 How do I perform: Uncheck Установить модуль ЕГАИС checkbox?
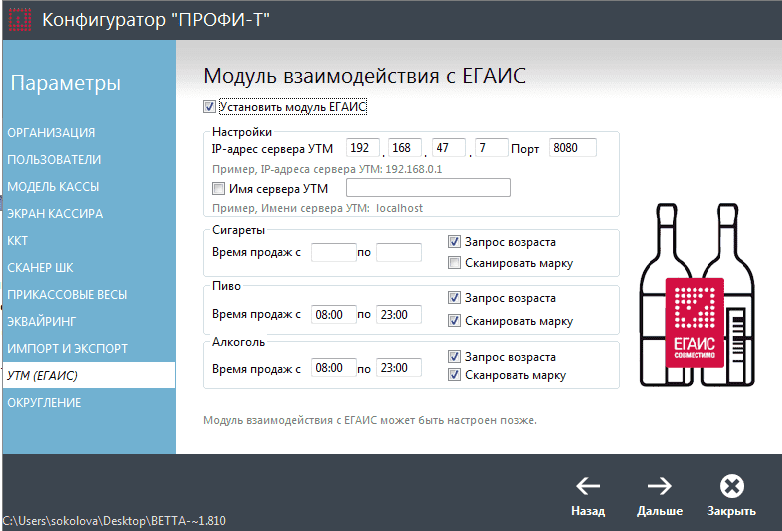pyautogui.click(x=209, y=107)
